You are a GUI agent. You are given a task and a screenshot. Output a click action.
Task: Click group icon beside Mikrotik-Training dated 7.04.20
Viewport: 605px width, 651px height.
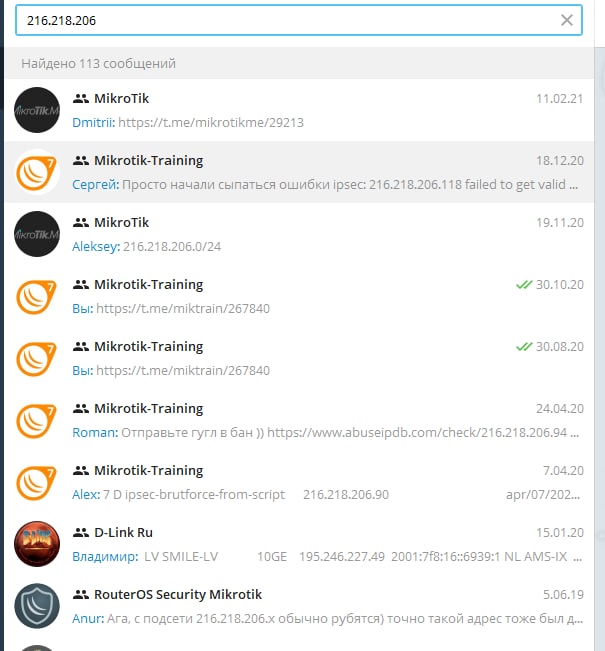(x=81, y=471)
